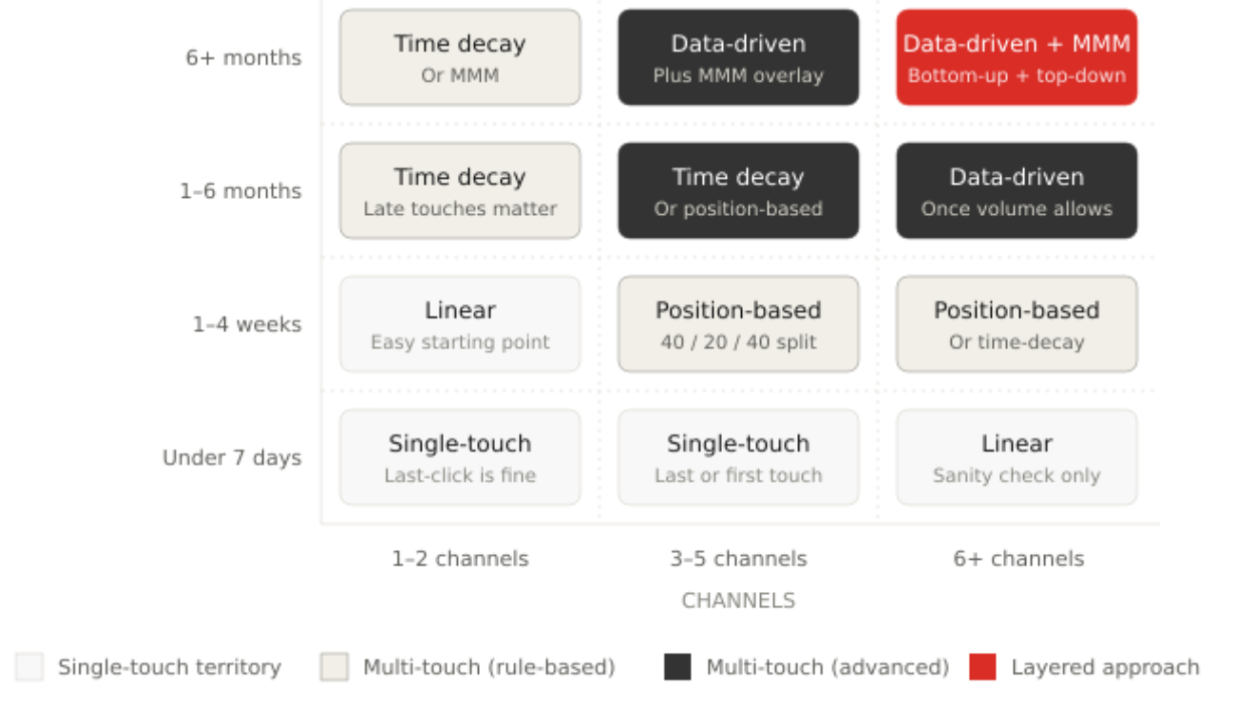Click the 6+ months row label
The image size is (1251, 704).
click(x=243, y=58)
